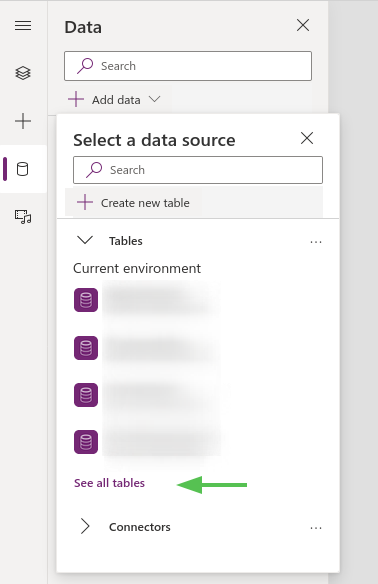Open the Media icon in sidebar

coord(23,217)
